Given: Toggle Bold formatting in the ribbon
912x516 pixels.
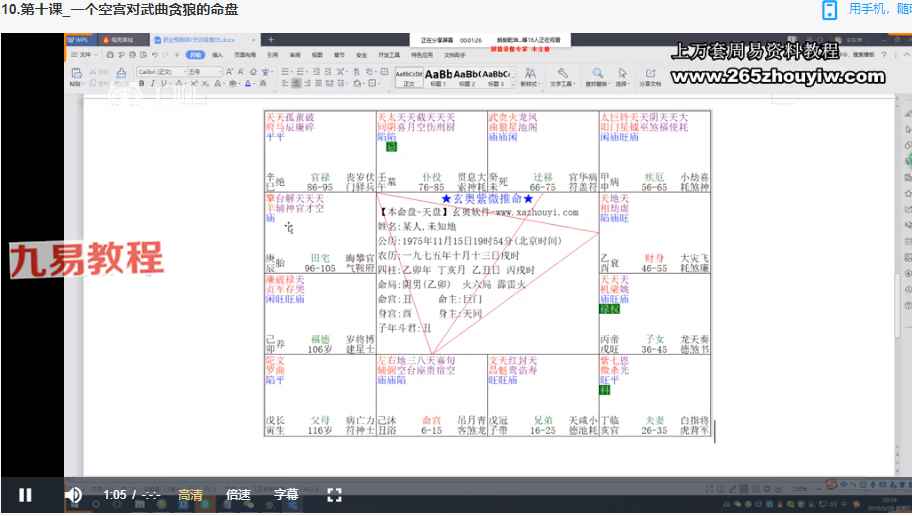Looking at the screenshot, I should (x=141, y=84).
